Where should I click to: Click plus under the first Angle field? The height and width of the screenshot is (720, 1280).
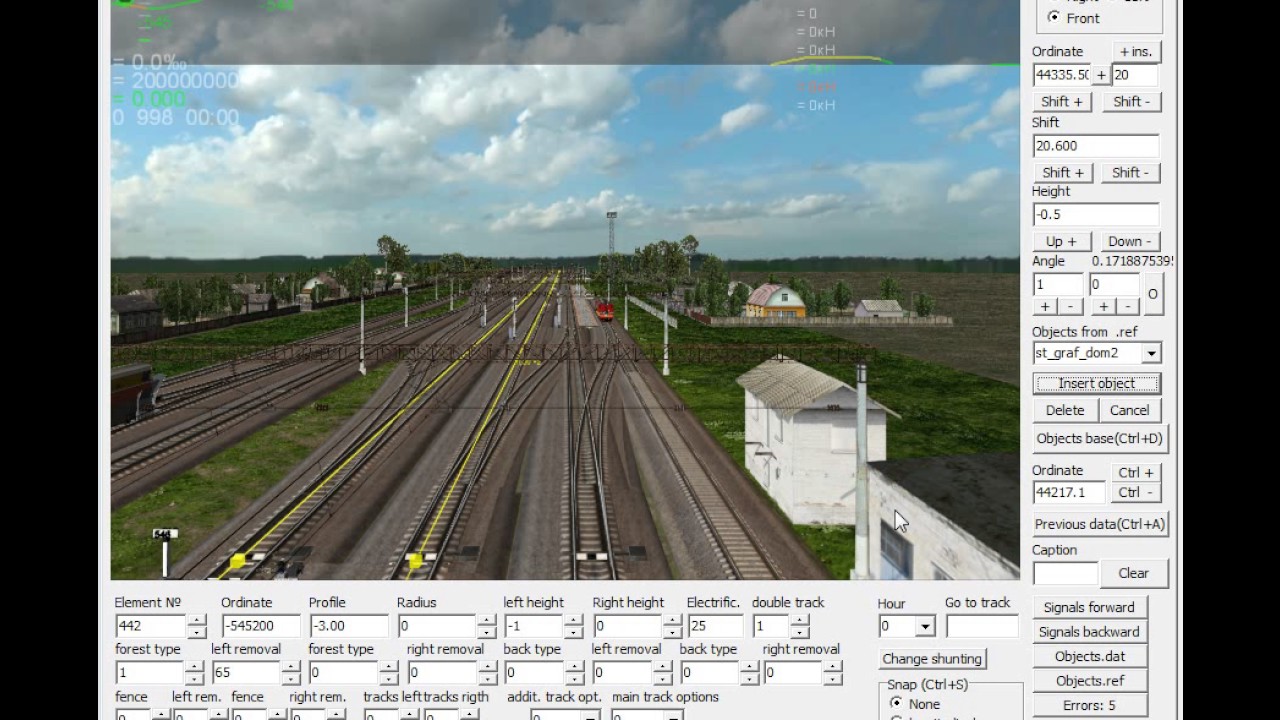point(1045,306)
